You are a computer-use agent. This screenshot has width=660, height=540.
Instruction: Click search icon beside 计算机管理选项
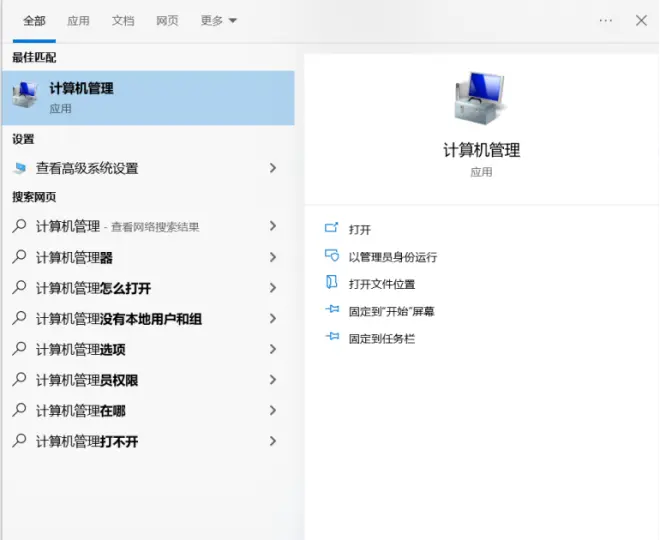coord(19,349)
